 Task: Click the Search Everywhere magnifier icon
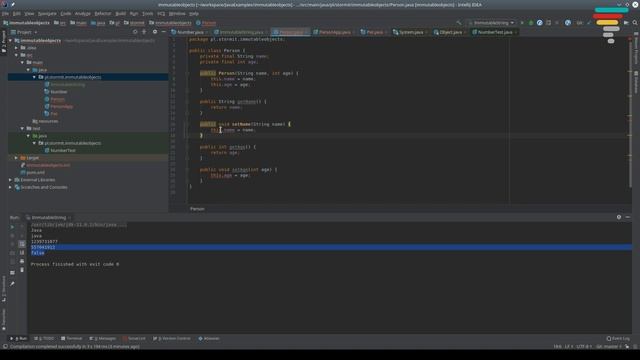pos(635,23)
